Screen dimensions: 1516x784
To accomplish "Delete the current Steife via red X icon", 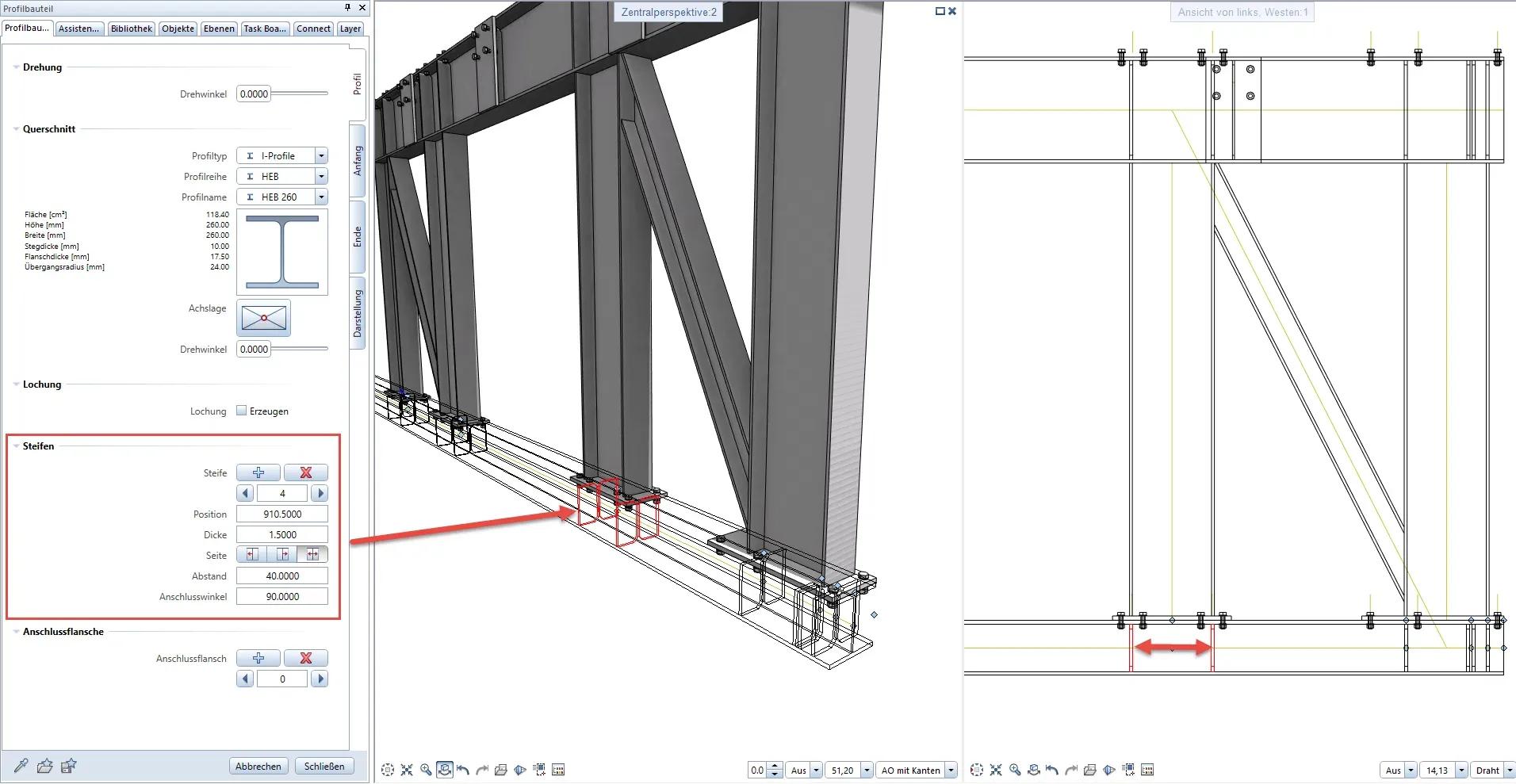I will click(x=306, y=472).
